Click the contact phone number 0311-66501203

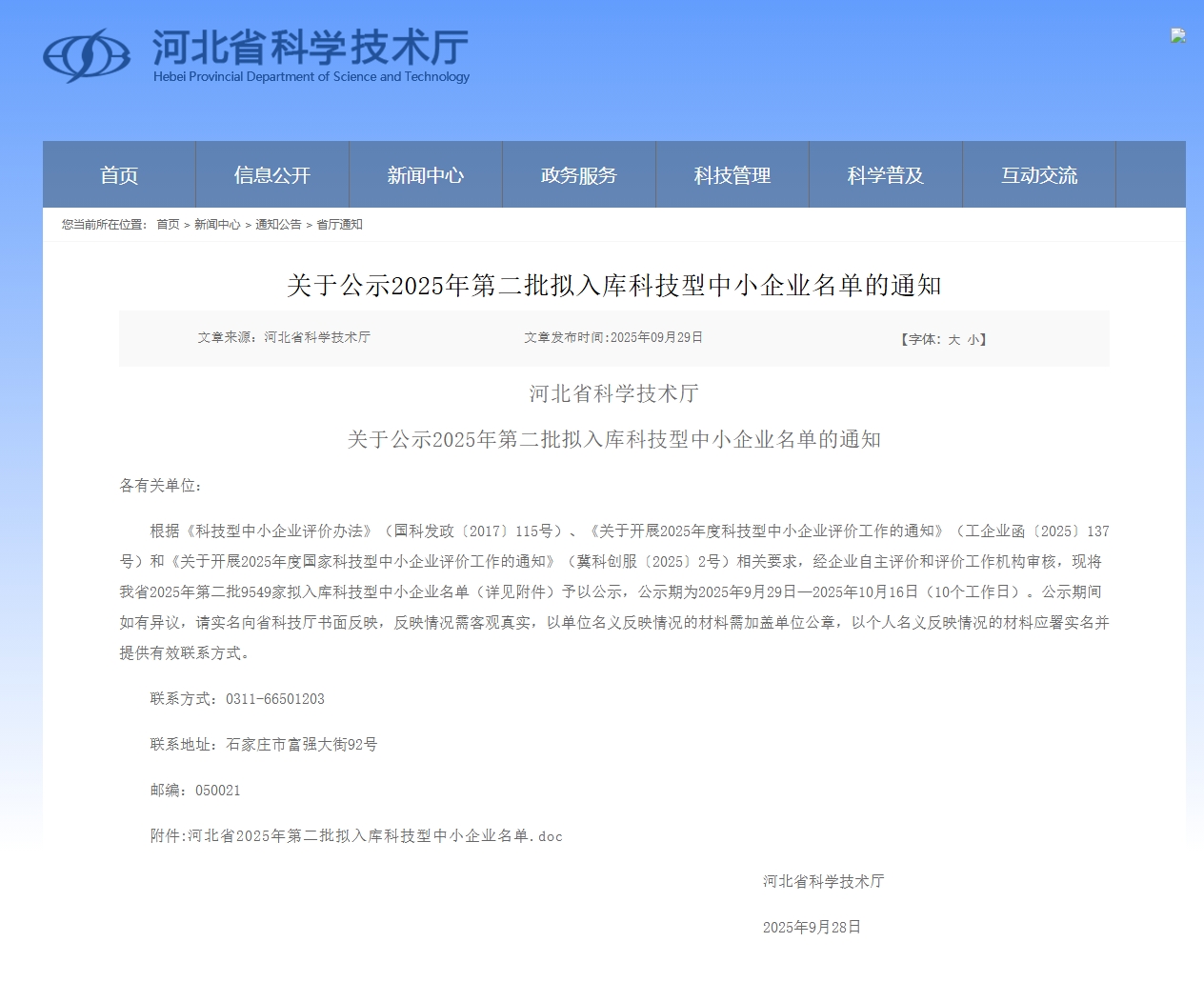(275, 699)
